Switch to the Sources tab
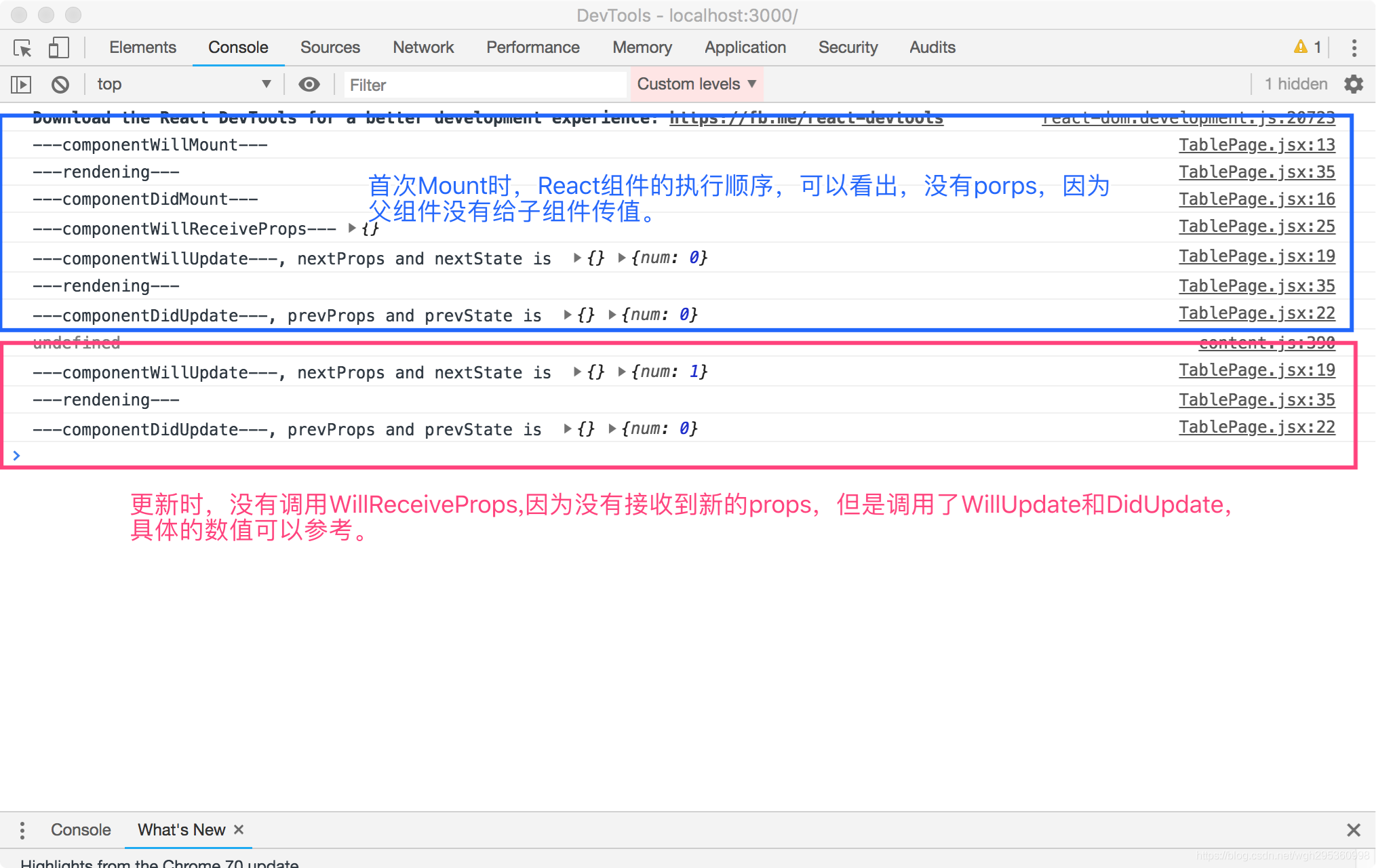 pyautogui.click(x=328, y=47)
